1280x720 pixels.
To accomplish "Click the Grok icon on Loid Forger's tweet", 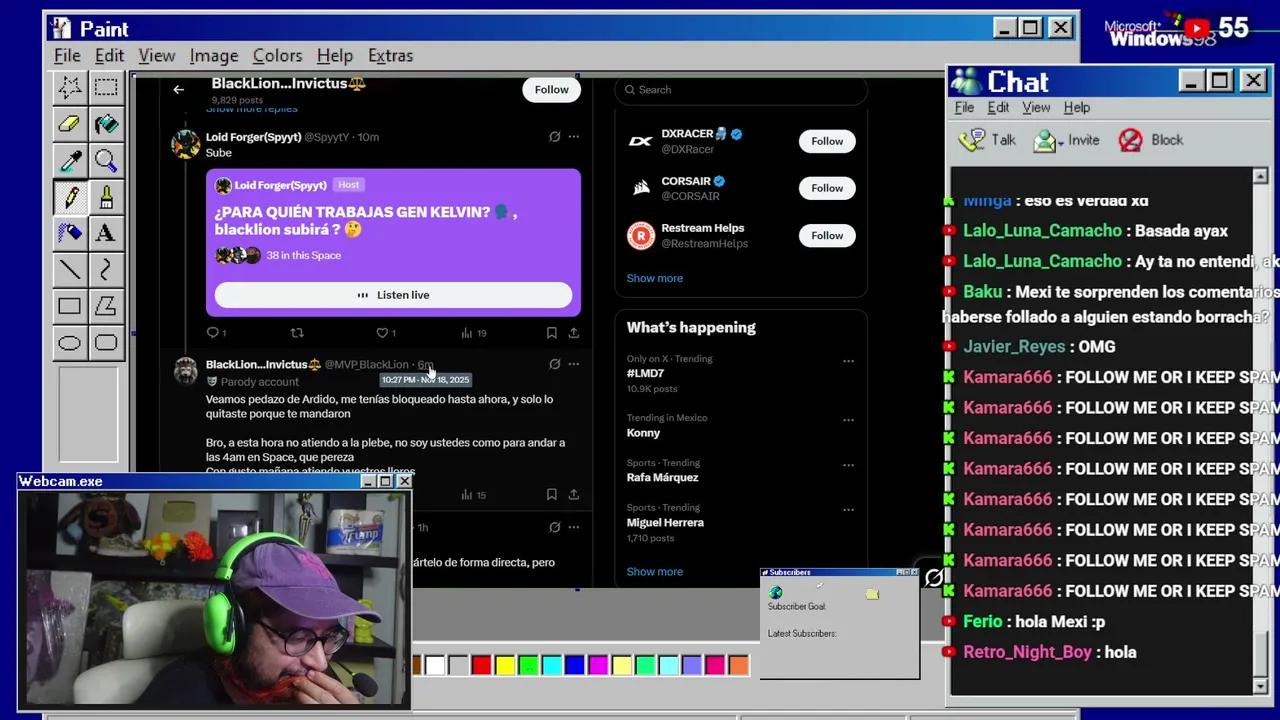I will point(554,137).
